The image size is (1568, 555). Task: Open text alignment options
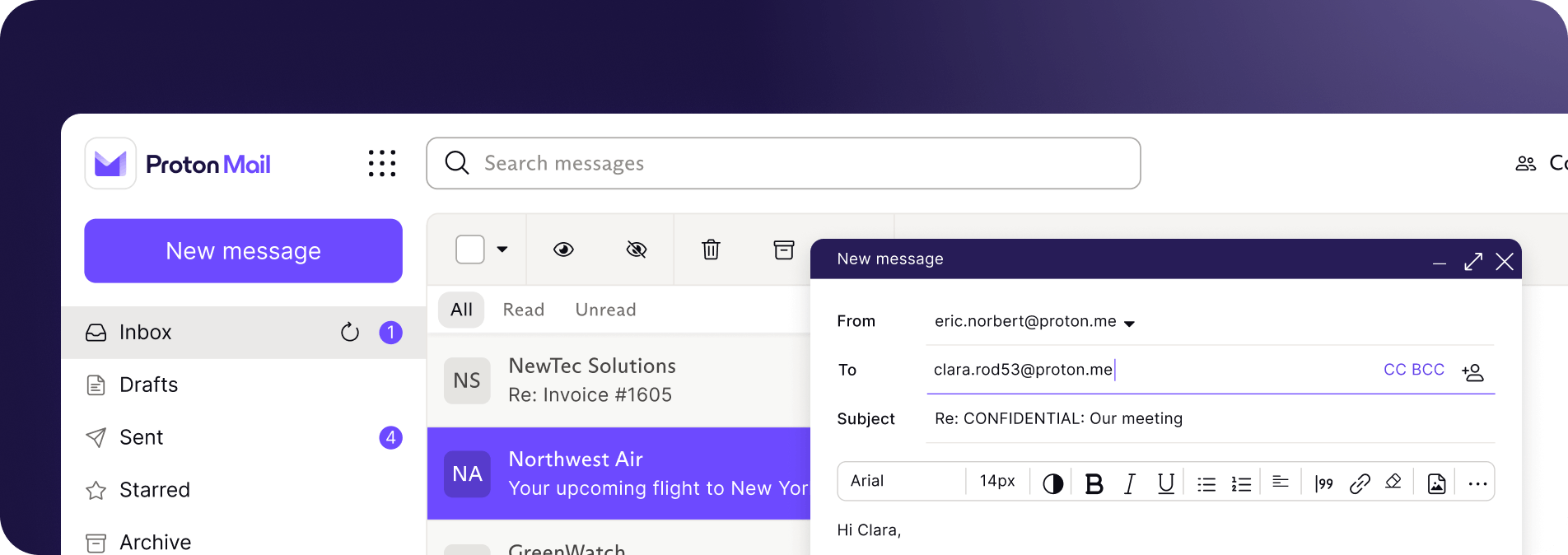click(1281, 483)
